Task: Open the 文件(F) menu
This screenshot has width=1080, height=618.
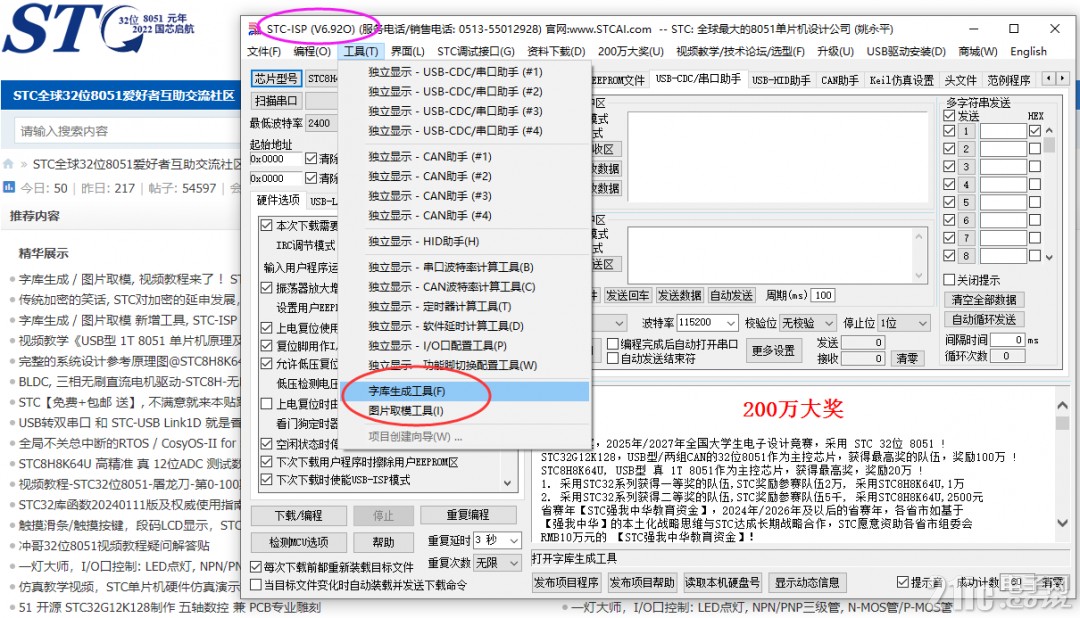Action: tap(264, 51)
